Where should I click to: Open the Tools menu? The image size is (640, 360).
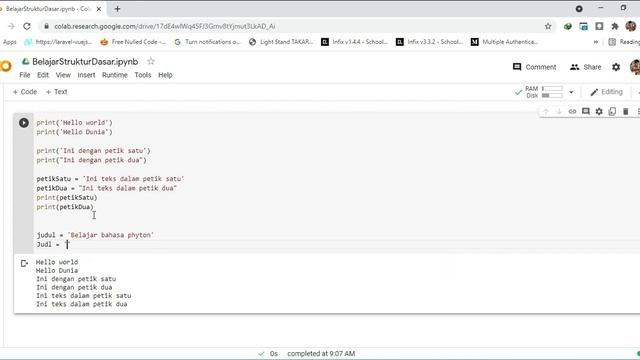[x=143, y=75]
